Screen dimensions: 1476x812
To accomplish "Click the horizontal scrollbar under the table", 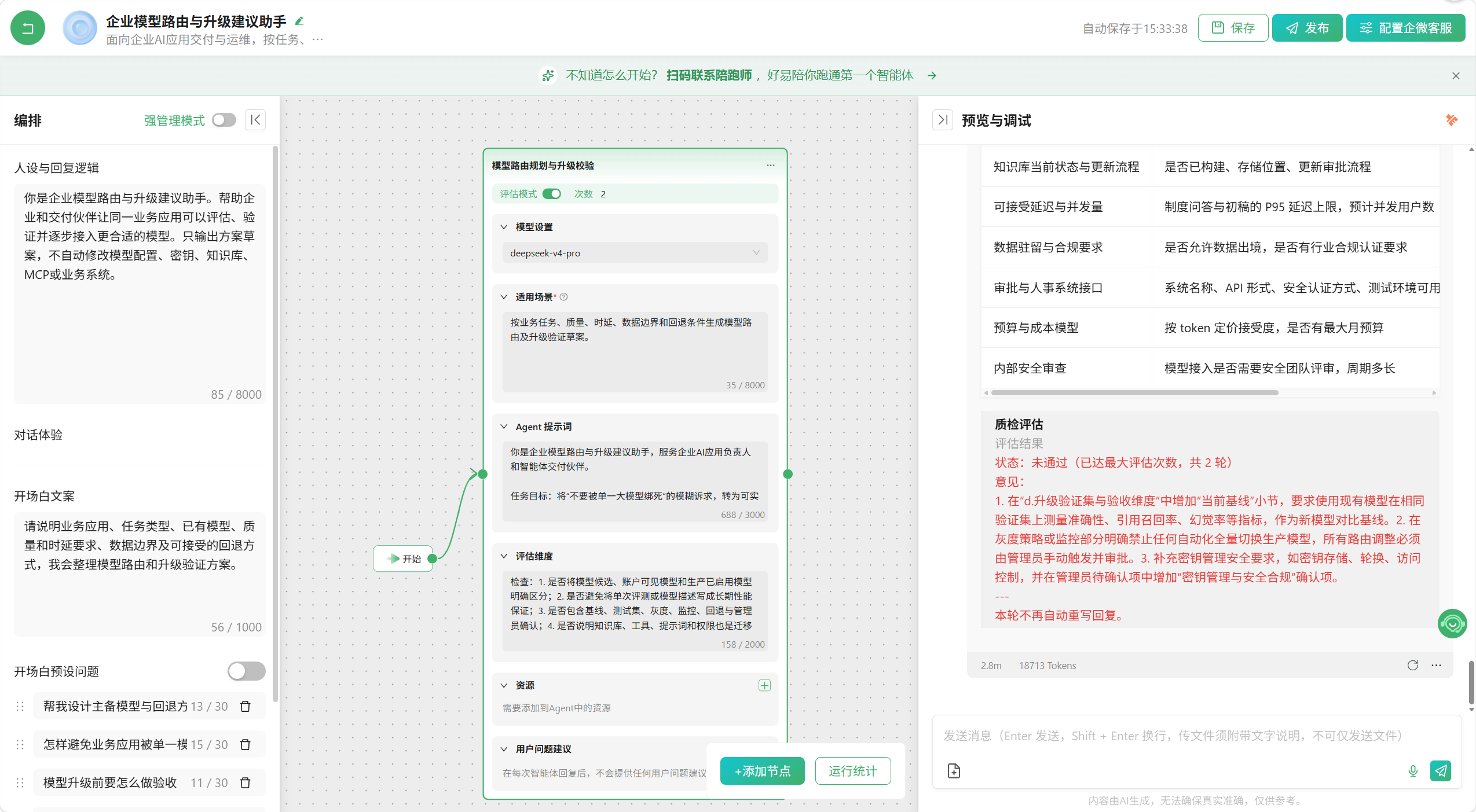I will point(1134,393).
